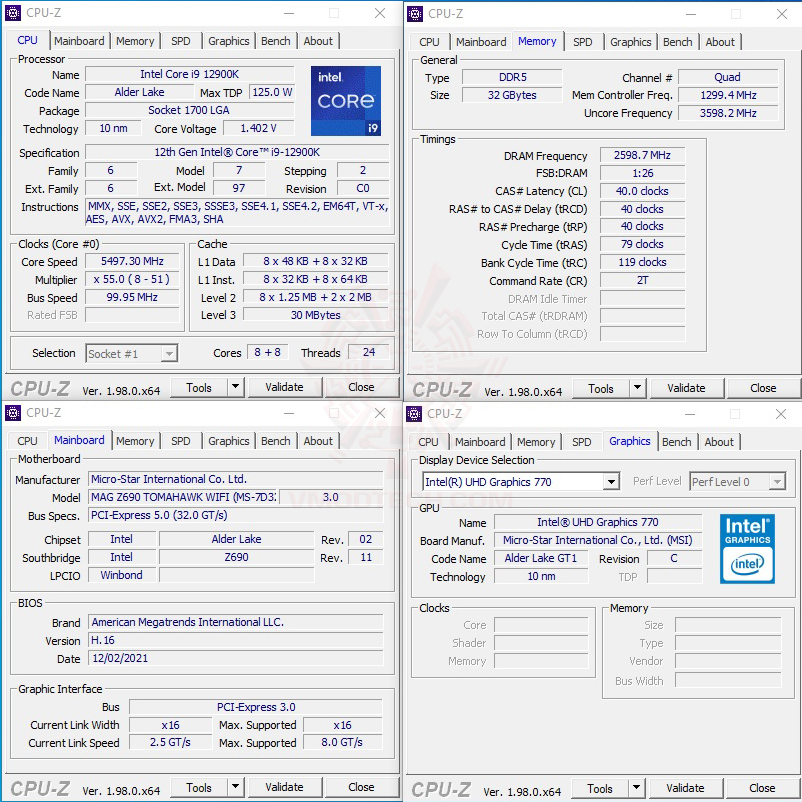Click the CPU-Z app icon in the CPU window title bar
The image size is (802, 802).
(13, 13)
